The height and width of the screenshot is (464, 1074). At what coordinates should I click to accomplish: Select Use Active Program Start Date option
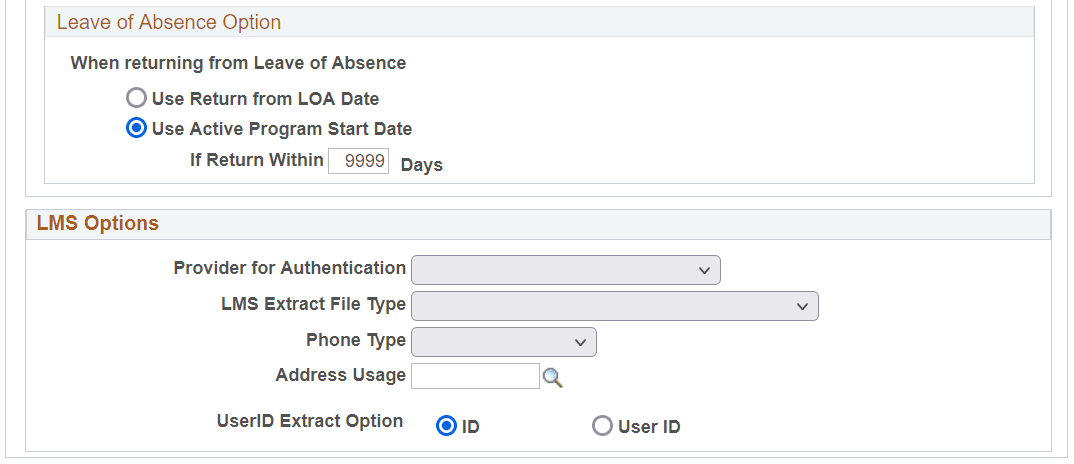tap(136, 128)
